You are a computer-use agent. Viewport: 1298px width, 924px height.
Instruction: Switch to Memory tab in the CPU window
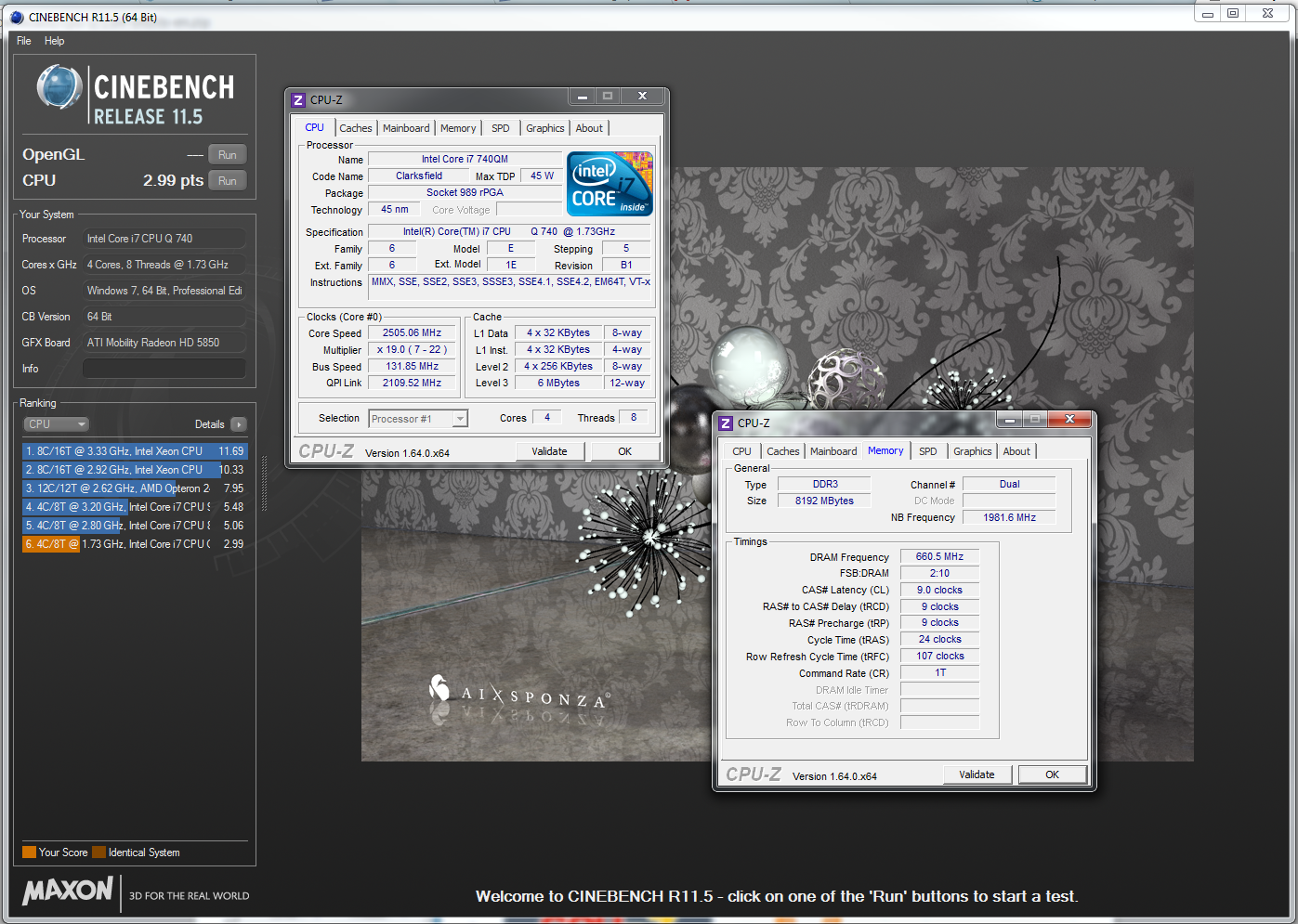click(458, 128)
